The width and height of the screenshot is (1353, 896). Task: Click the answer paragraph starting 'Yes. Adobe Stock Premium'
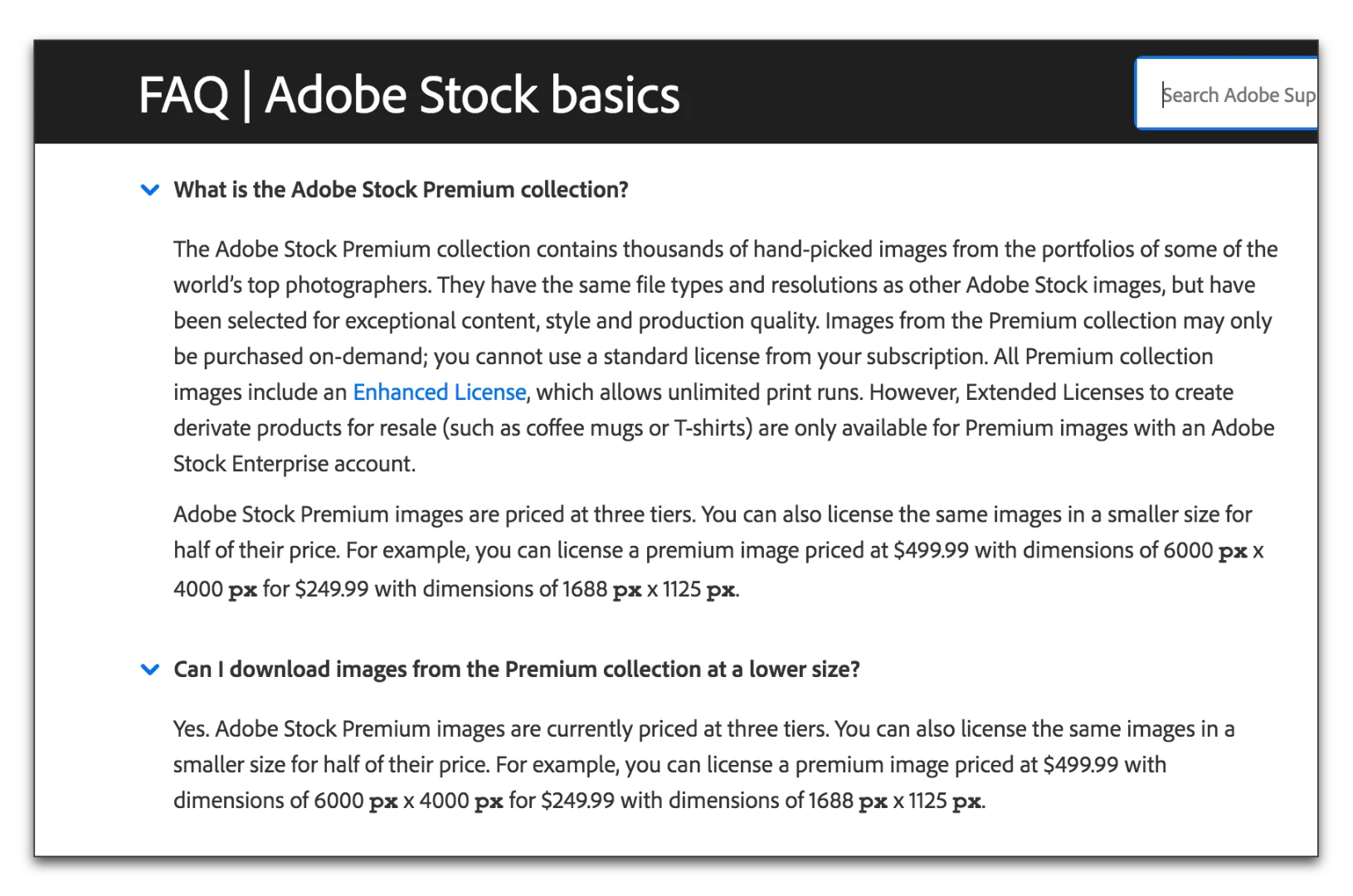click(703, 764)
